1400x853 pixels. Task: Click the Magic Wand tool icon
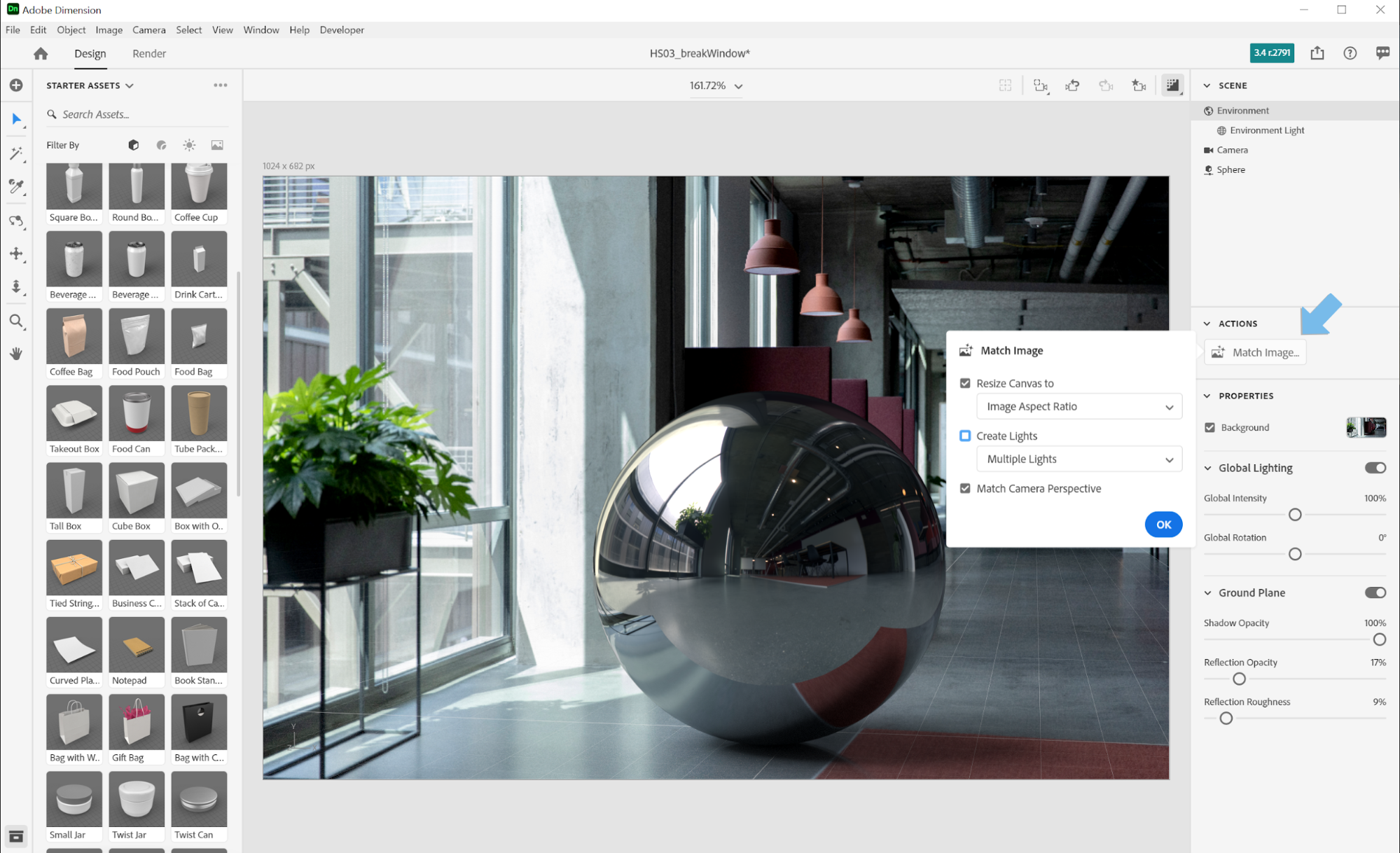(x=15, y=152)
